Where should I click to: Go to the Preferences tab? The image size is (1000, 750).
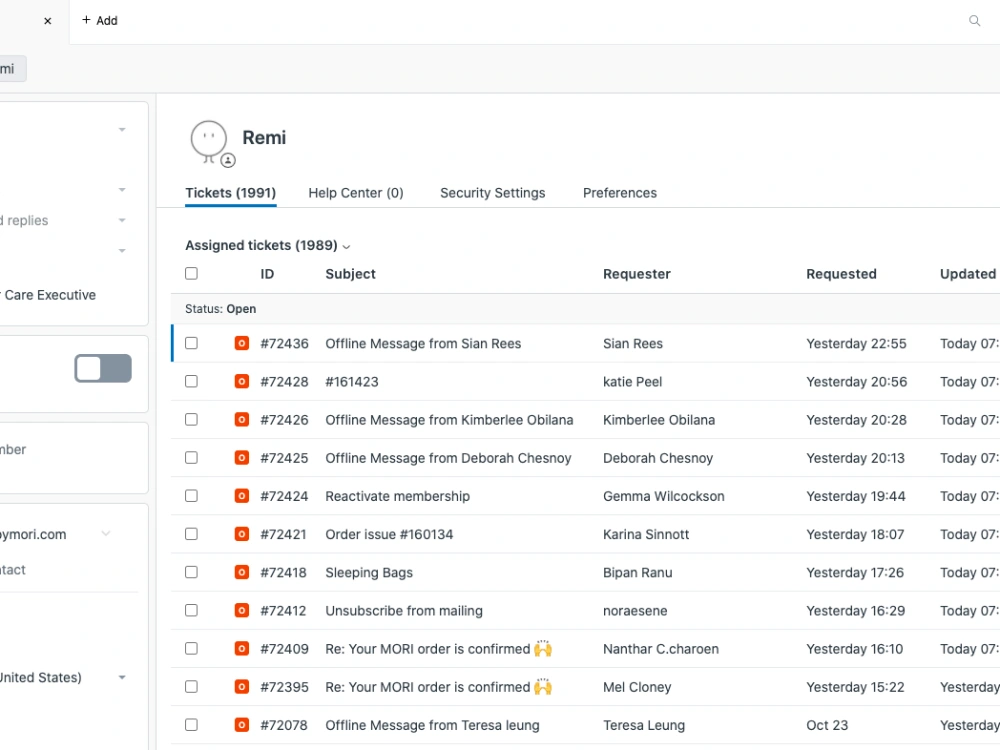[x=619, y=193]
